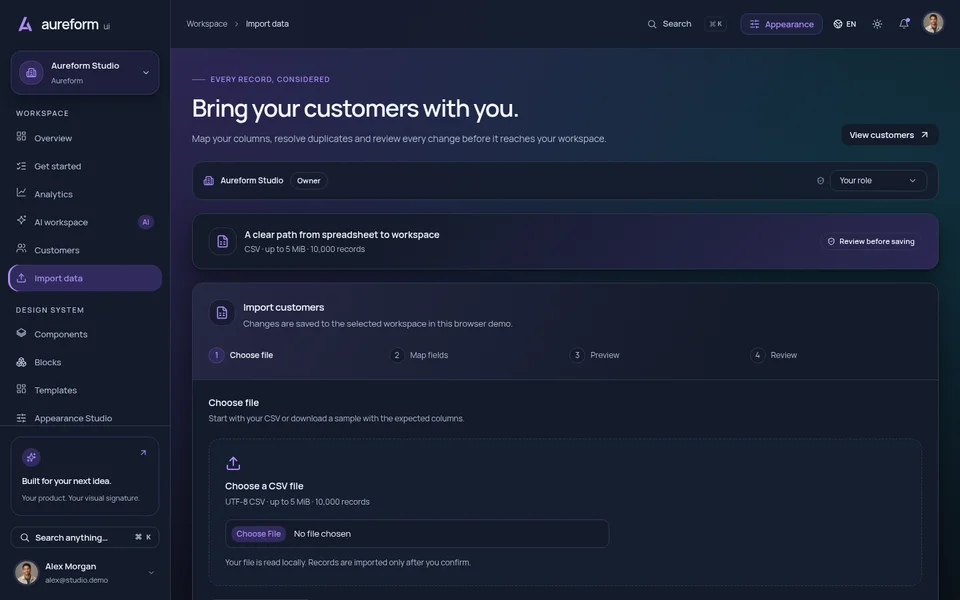The image size is (960, 600).
Task: Expand the Alex Morgan account menu
Action: 151,572
